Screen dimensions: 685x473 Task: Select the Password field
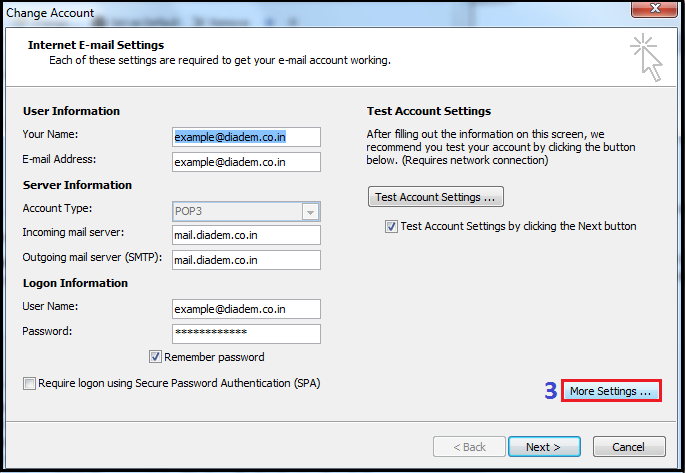click(x=246, y=334)
